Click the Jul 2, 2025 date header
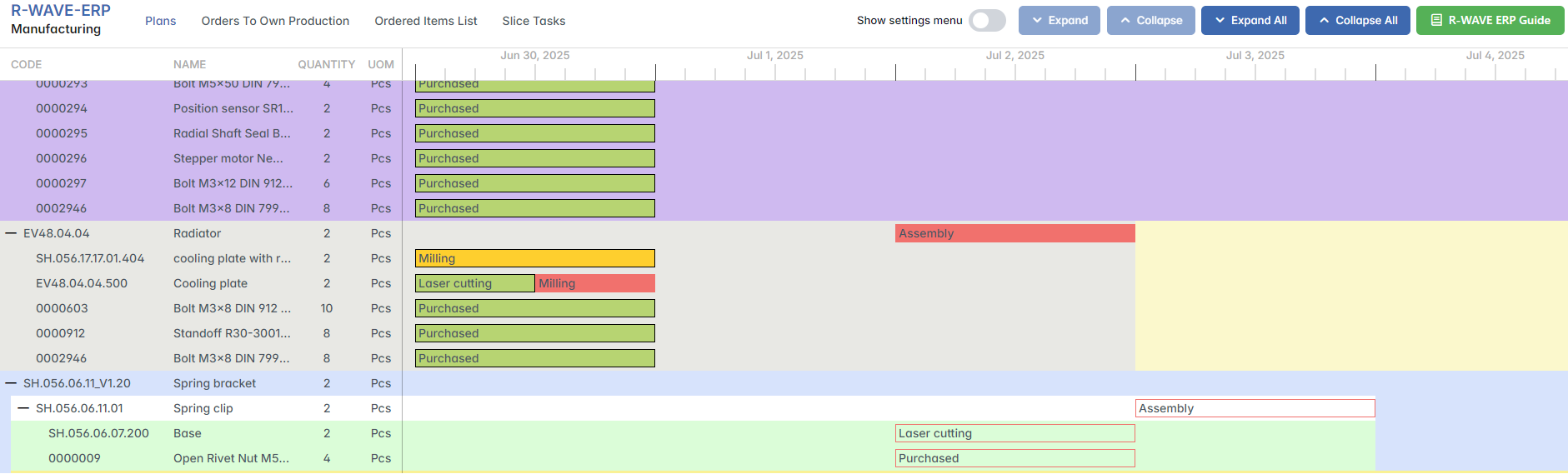Image resolution: width=1568 pixels, height=474 pixels. coord(1014,56)
